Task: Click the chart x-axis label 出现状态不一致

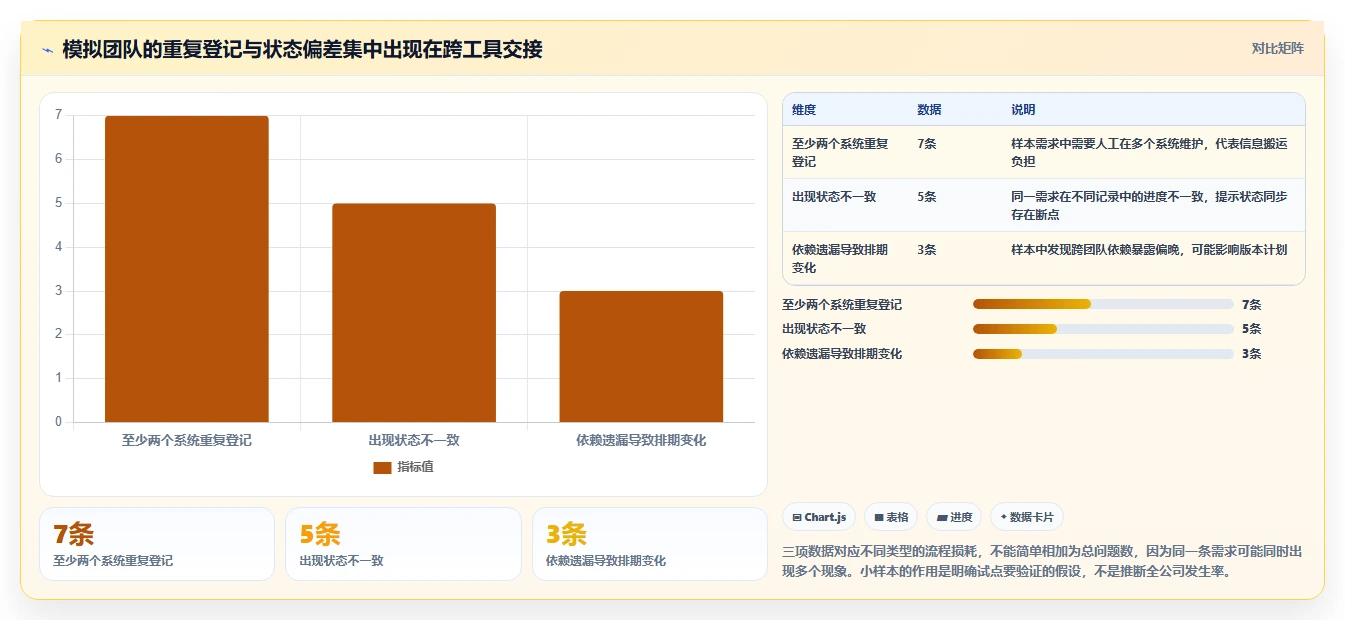Action: [414, 440]
